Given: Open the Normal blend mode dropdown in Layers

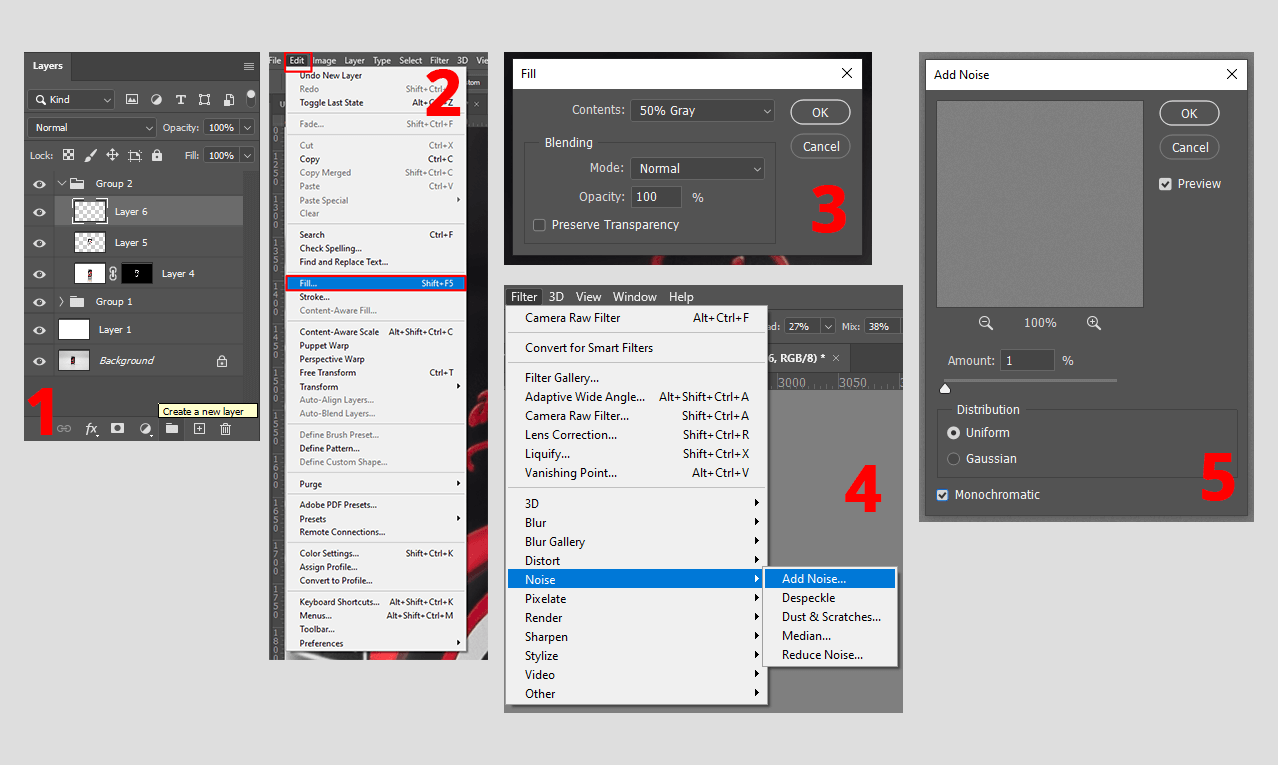Looking at the screenshot, I should click(93, 128).
